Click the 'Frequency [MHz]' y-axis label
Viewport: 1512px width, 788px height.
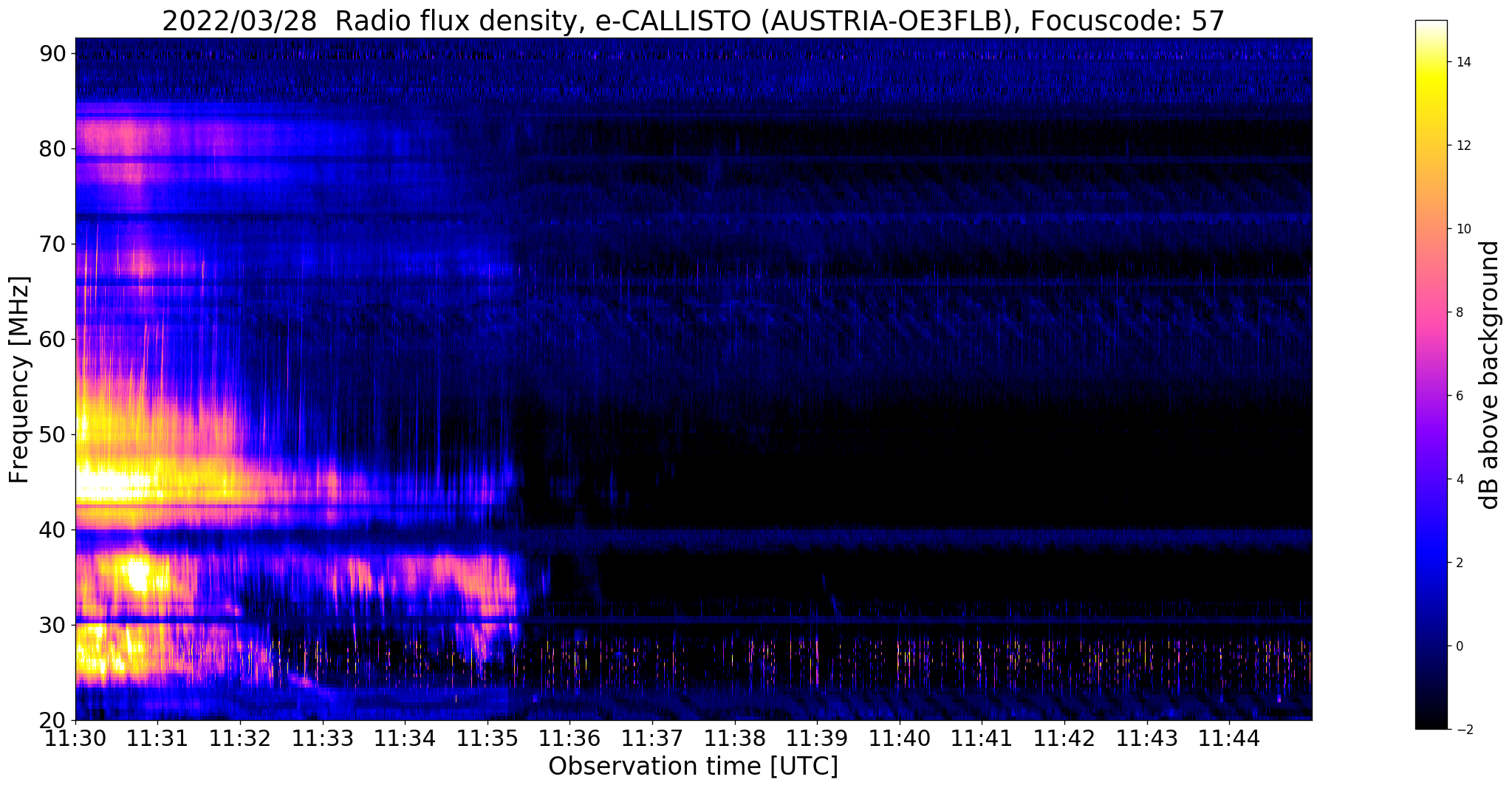pos(19,380)
